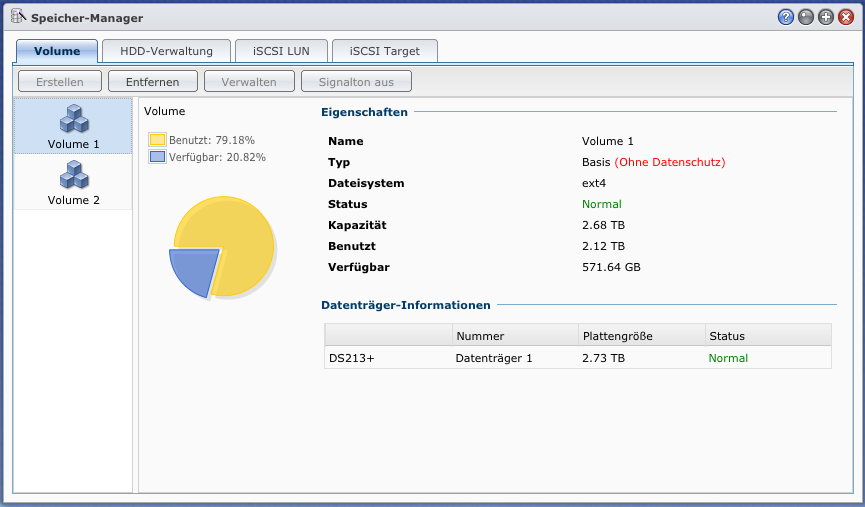Click the Dateisystem property label
Screen dimensions: 865x507
[x=366, y=183]
